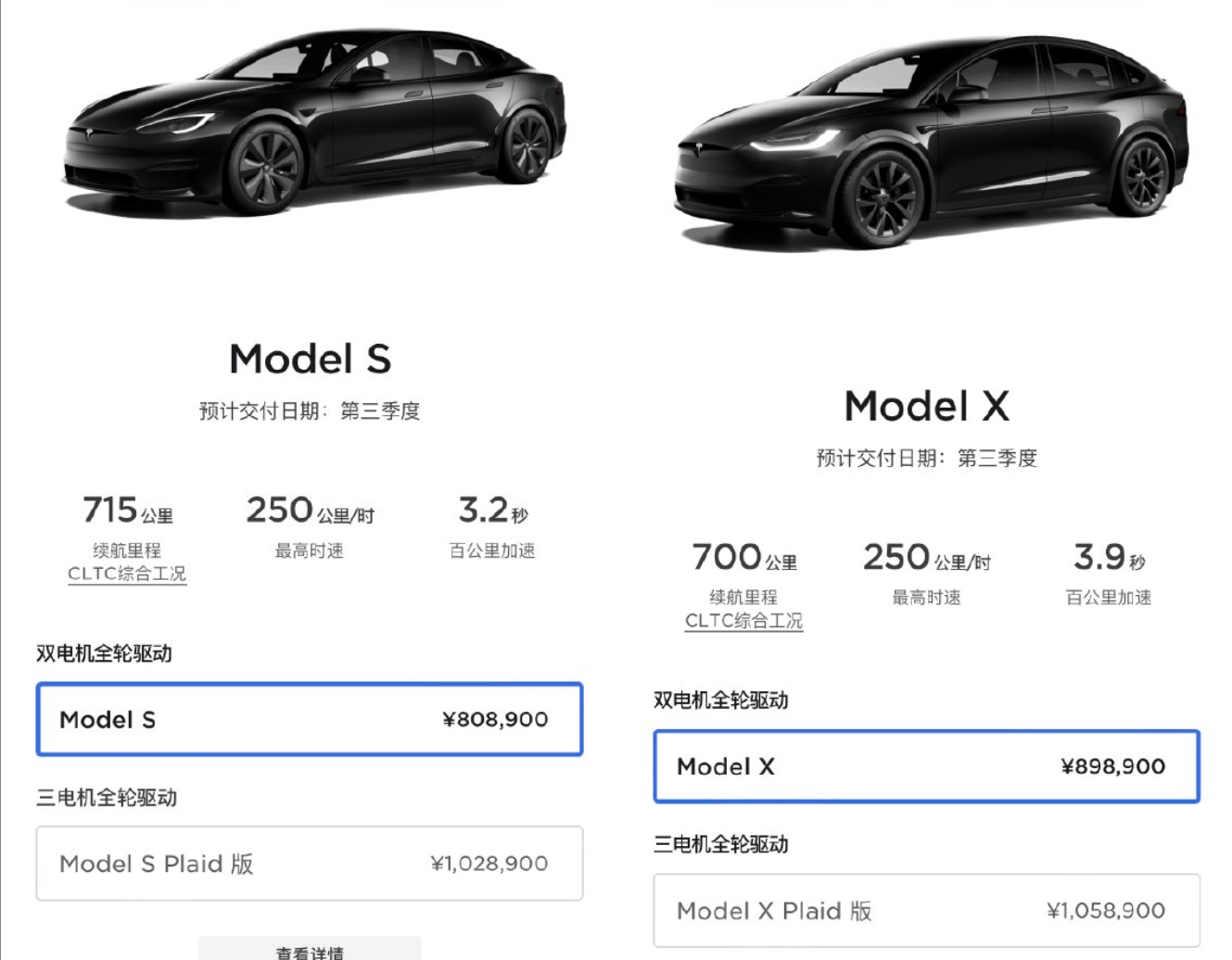
Task: Select the Model S dual-motor option
Action: click(x=310, y=719)
